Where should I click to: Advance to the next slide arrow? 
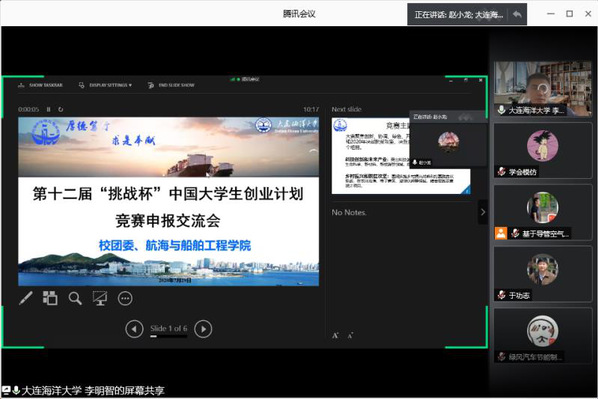click(x=203, y=329)
